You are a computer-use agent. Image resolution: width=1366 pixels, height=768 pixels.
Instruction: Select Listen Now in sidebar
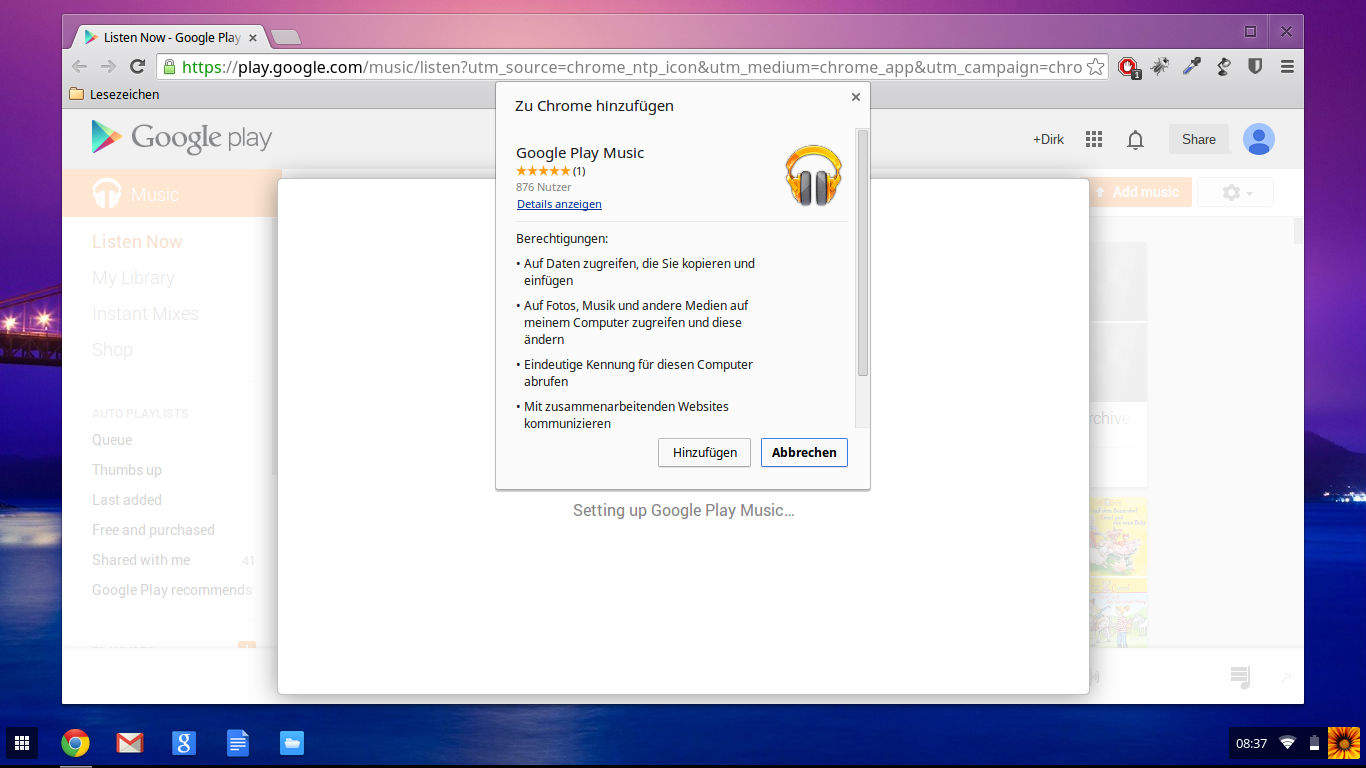pos(137,242)
